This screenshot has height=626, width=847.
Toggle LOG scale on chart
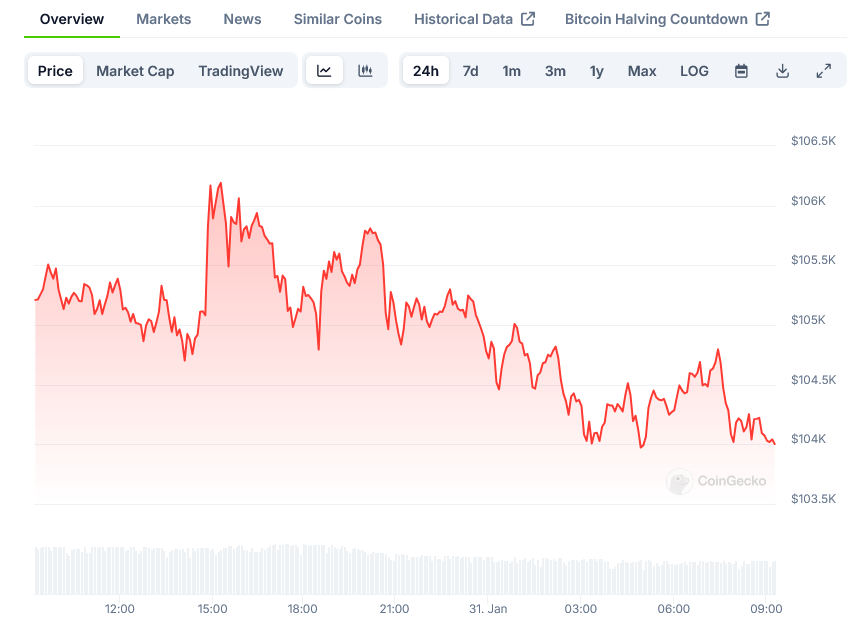click(694, 71)
